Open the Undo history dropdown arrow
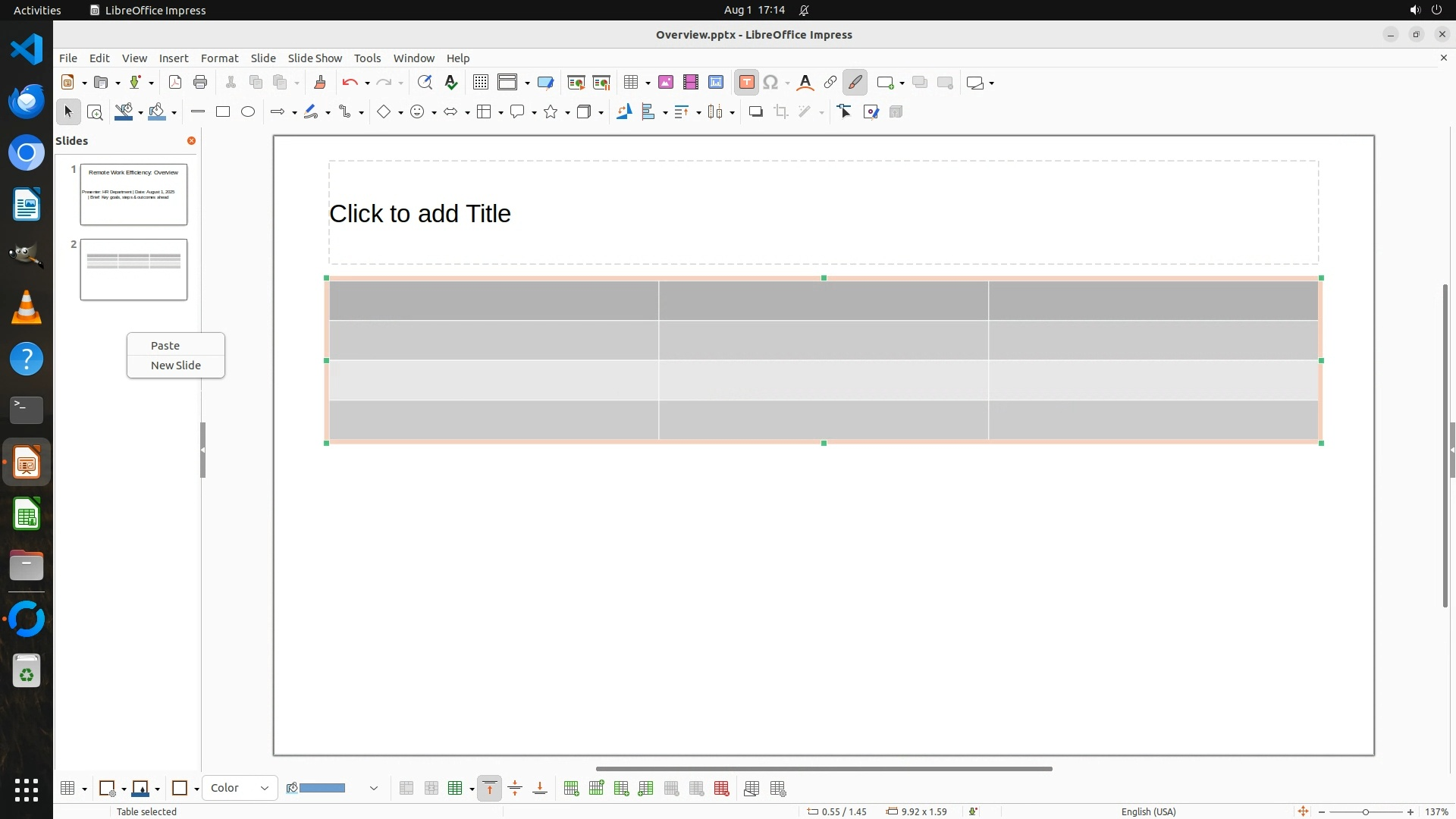1456x819 pixels. [367, 83]
